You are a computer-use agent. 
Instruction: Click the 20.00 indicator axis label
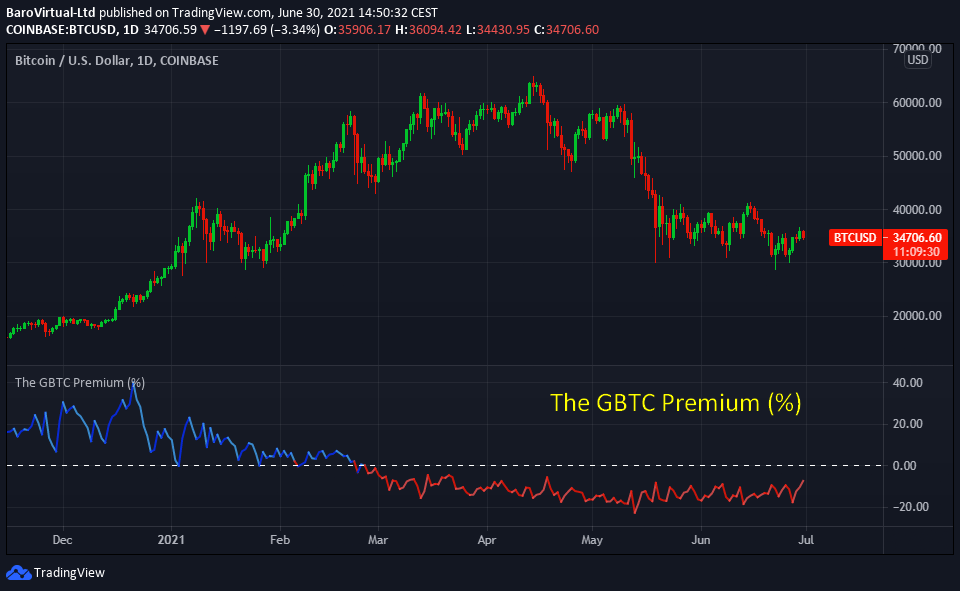[x=907, y=424]
